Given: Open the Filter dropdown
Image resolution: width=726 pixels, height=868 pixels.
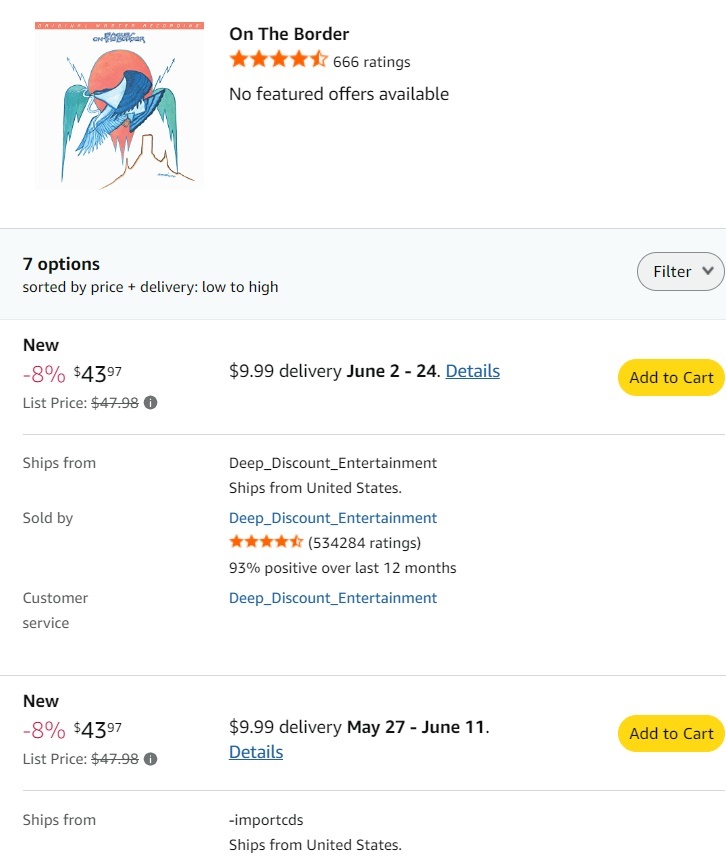Looking at the screenshot, I should [x=681, y=272].
